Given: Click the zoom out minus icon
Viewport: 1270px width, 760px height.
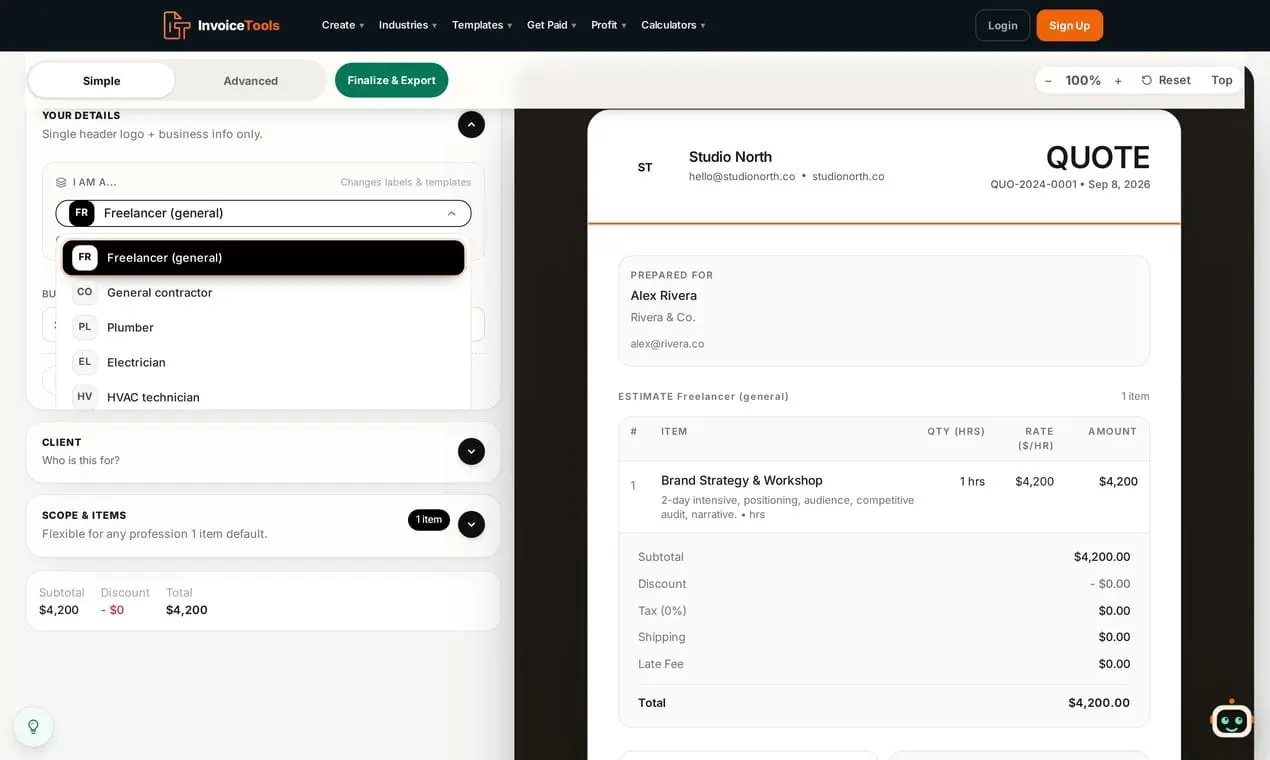Looking at the screenshot, I should point(1048,81).
